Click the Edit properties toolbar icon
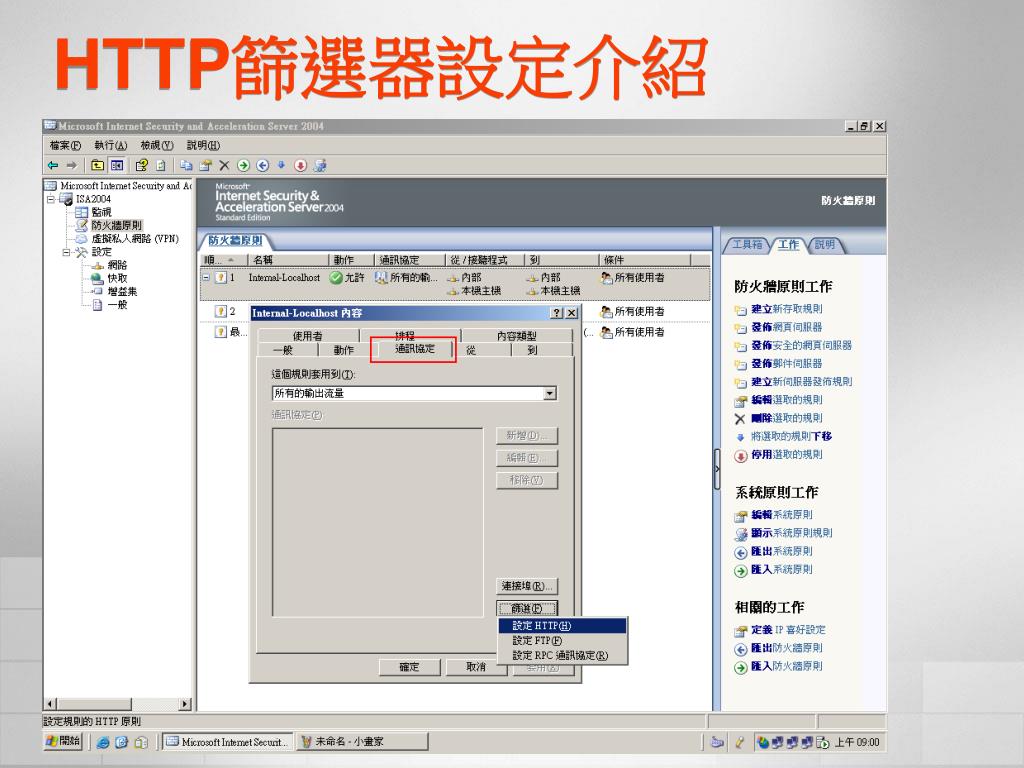 tap(205, 165)
